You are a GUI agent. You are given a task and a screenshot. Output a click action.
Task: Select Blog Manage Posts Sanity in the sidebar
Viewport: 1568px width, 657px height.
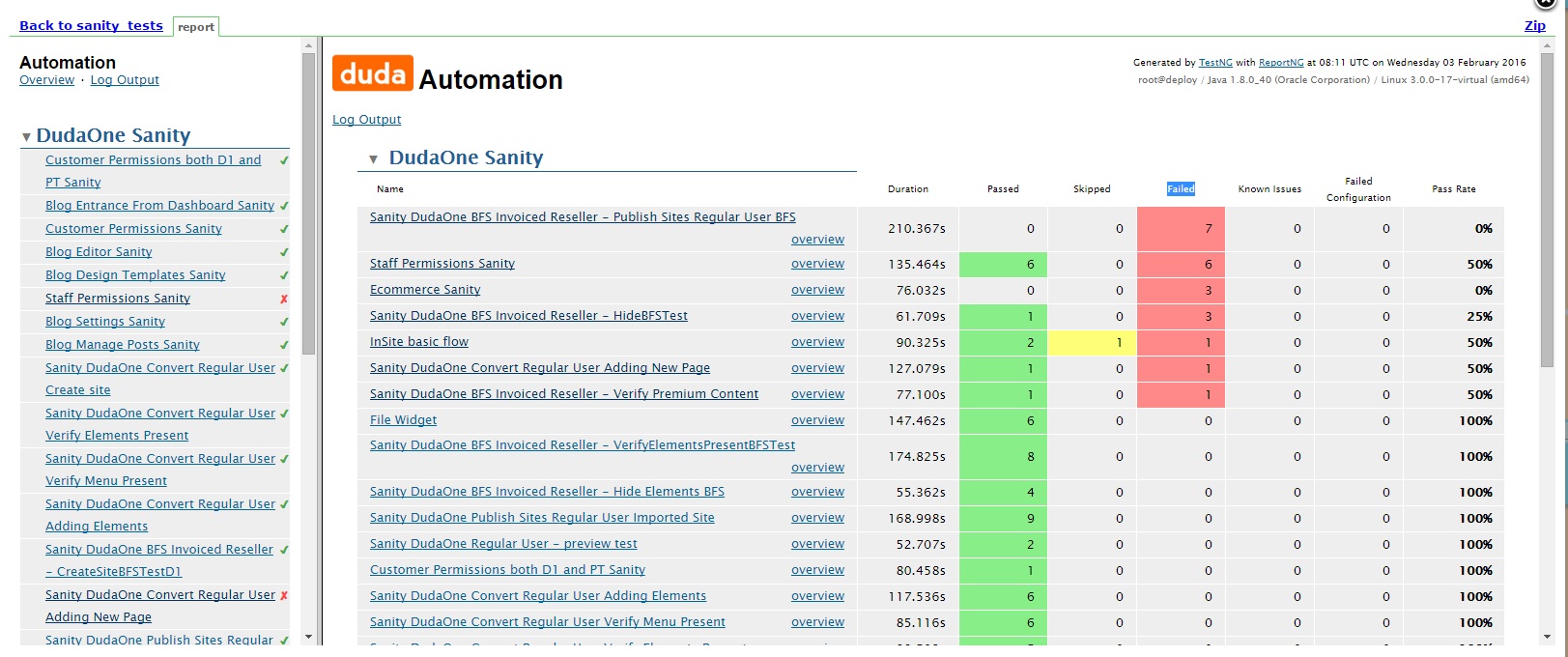123,345
